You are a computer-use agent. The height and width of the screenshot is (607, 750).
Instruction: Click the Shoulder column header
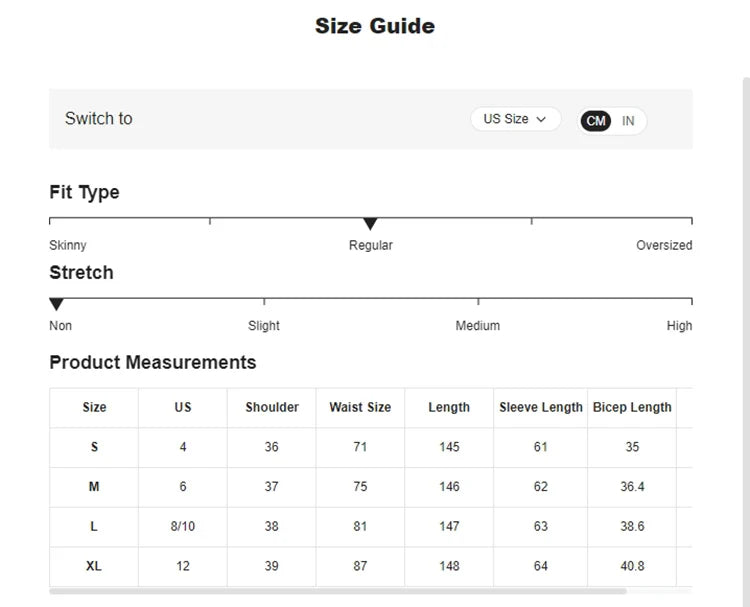[272, 407]
